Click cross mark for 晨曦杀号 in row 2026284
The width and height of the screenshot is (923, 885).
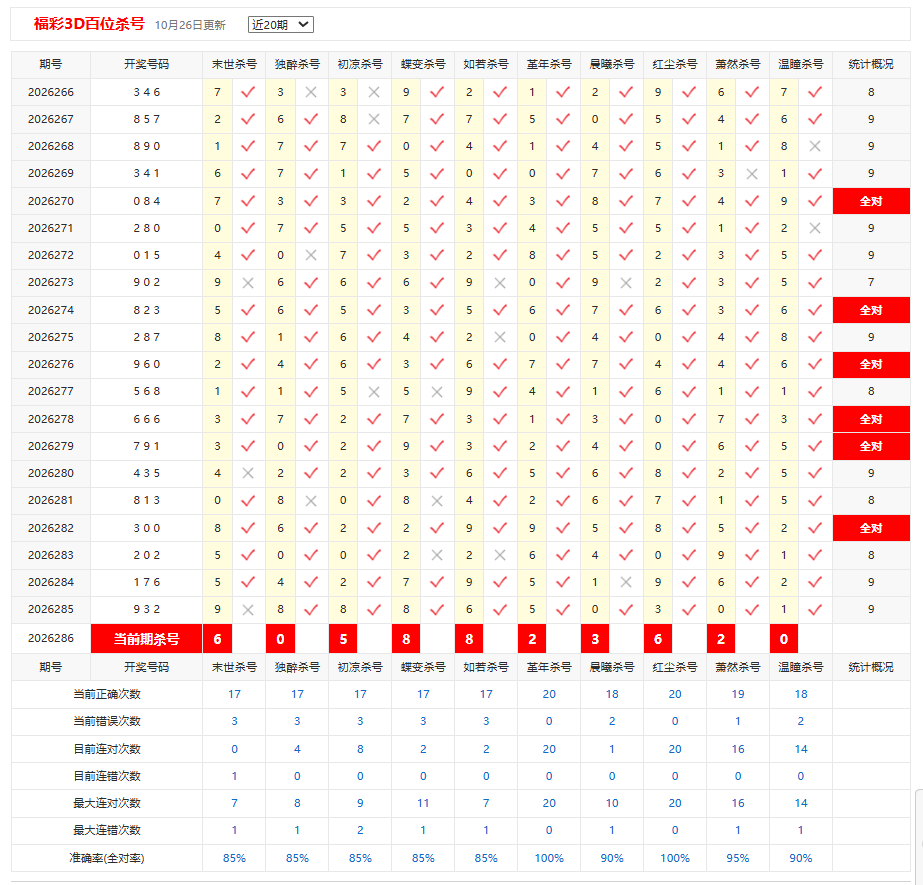coord(626,582)
